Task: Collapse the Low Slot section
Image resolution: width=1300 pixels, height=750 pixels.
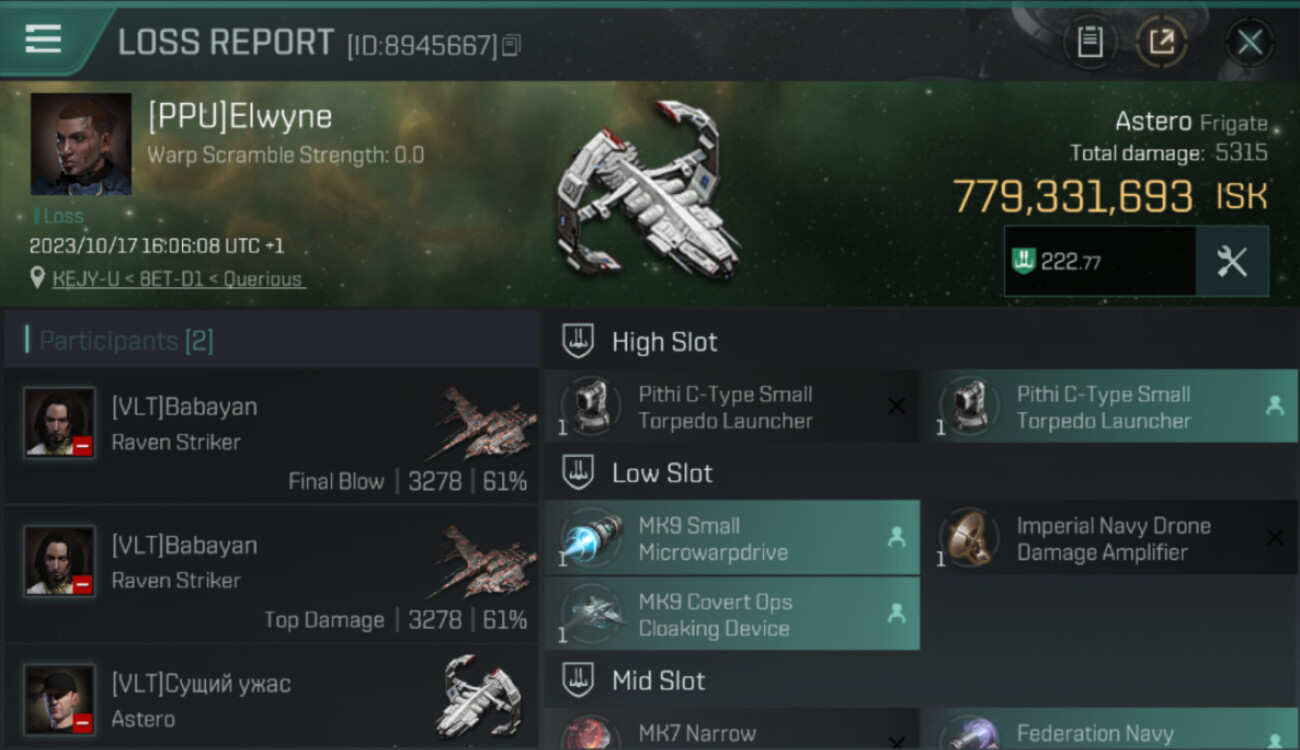Action: (x=578, y=473)
